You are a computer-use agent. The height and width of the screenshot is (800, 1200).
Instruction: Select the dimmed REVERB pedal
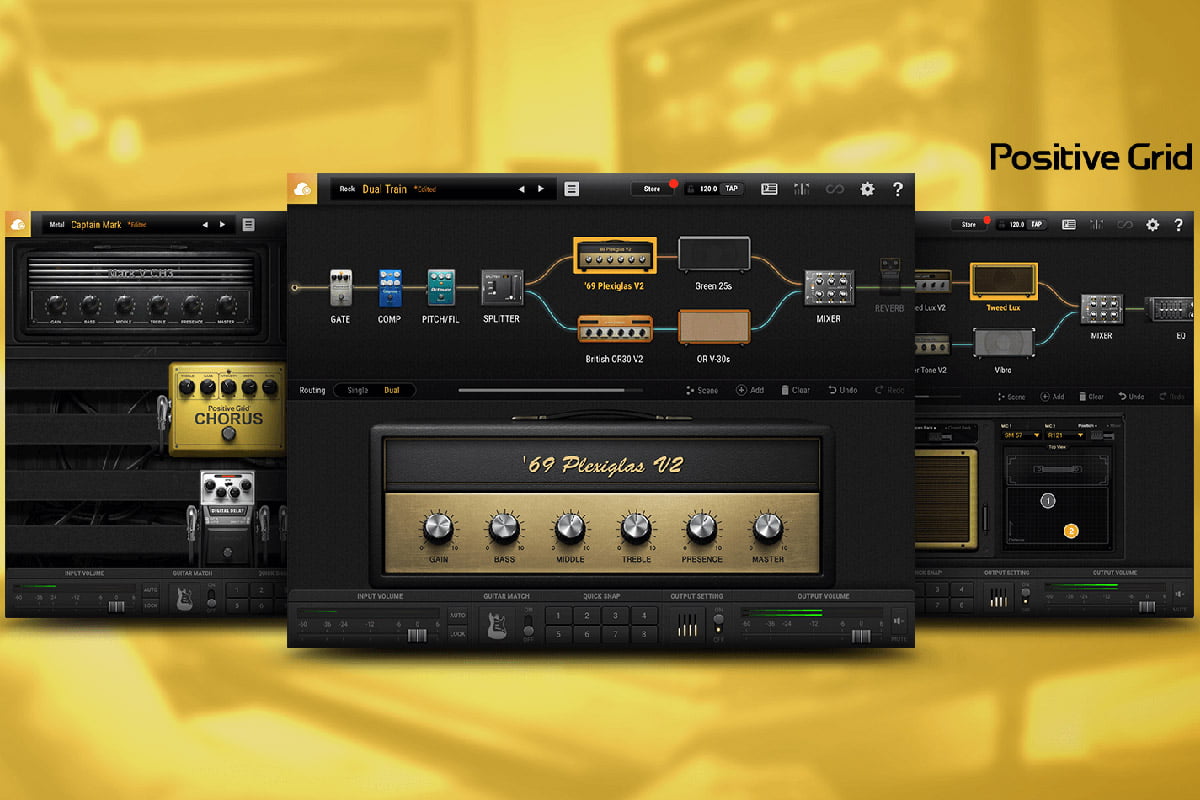pyautogui.click(x=889, y=279)
